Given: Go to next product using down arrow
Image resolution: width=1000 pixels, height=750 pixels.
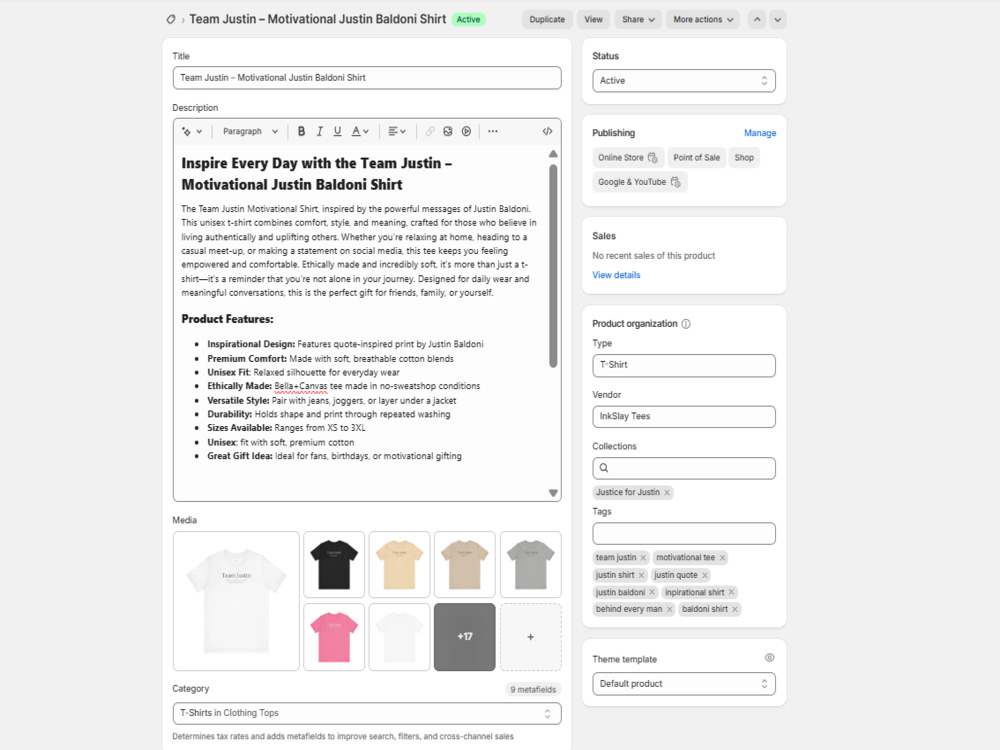Looking at the screenshot, I should coord(777,19).
